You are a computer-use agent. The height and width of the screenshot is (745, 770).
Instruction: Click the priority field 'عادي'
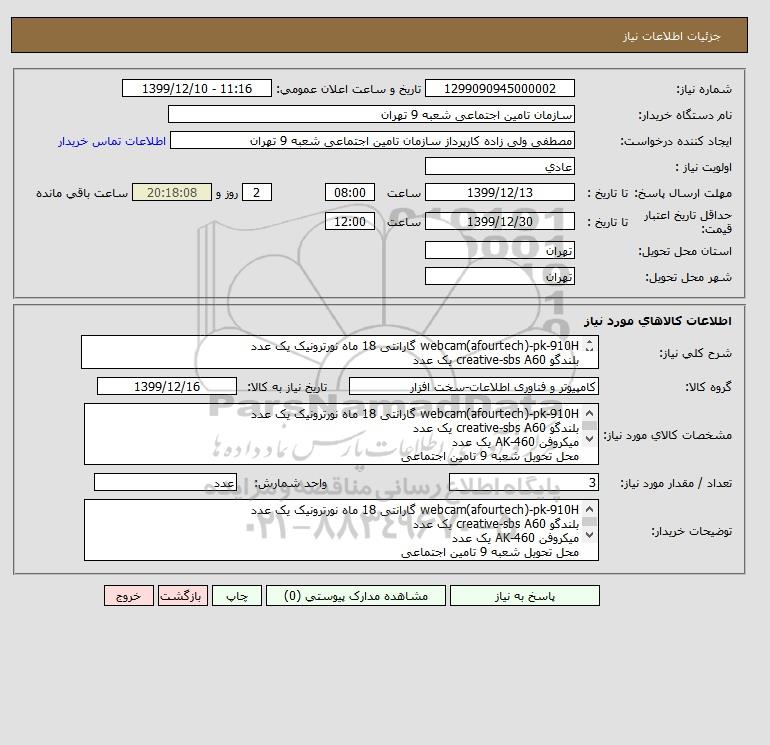click(499, 166)
